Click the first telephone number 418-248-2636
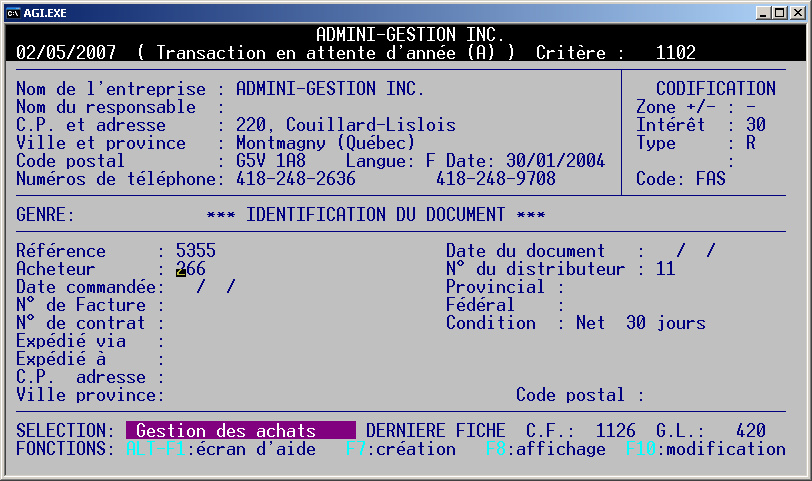 290,179
